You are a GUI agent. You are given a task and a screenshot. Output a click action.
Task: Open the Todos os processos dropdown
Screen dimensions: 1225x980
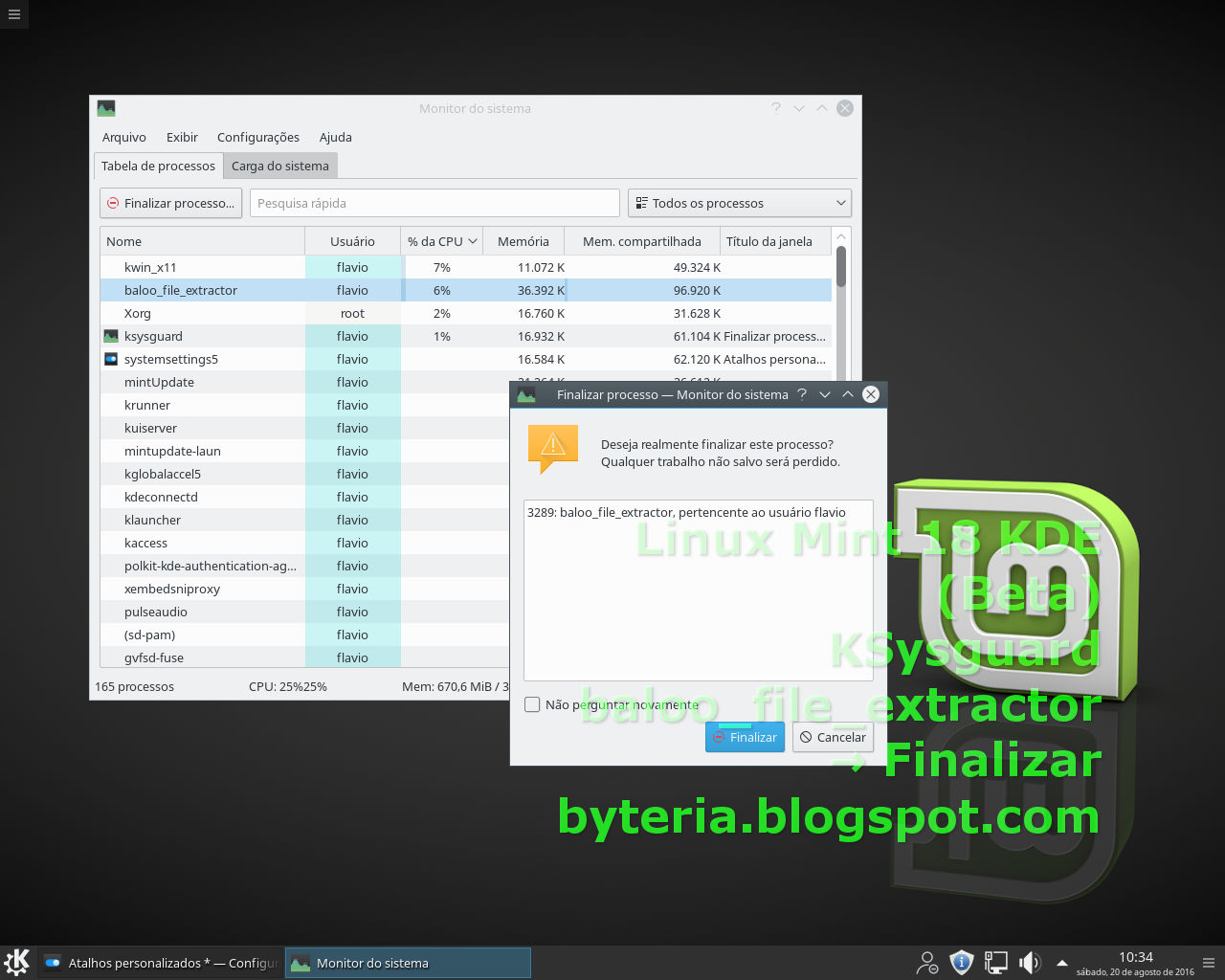point(738,203)
